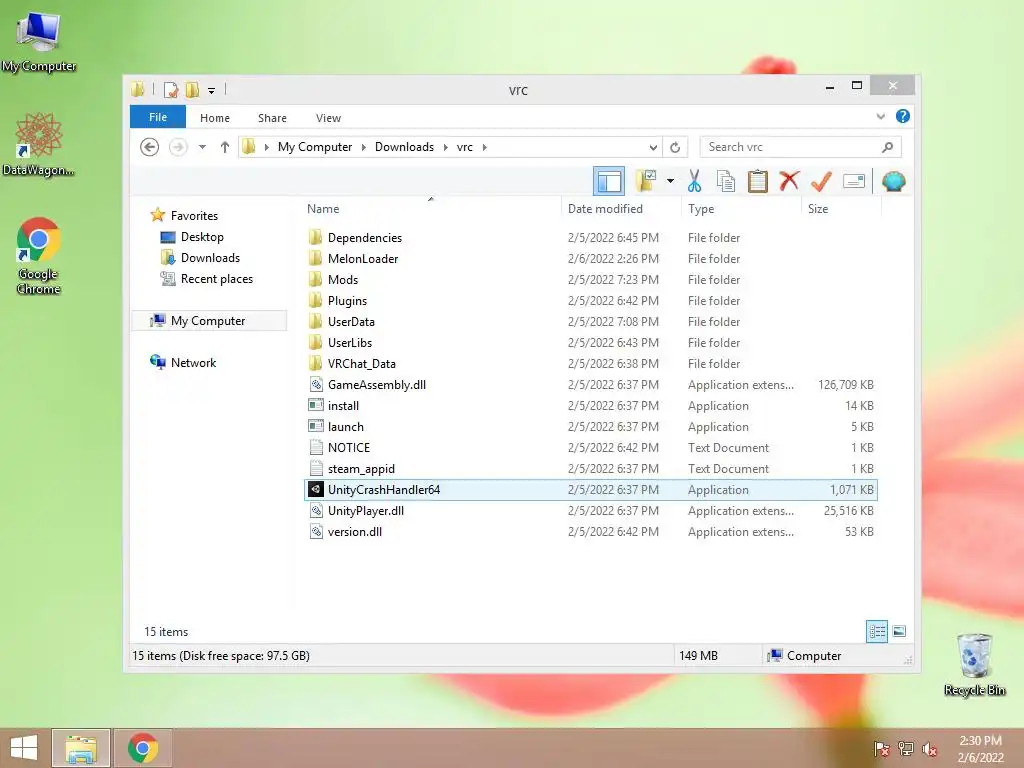Select My Computer in navigation pane
1024x768 pixels.
[208, 321]
